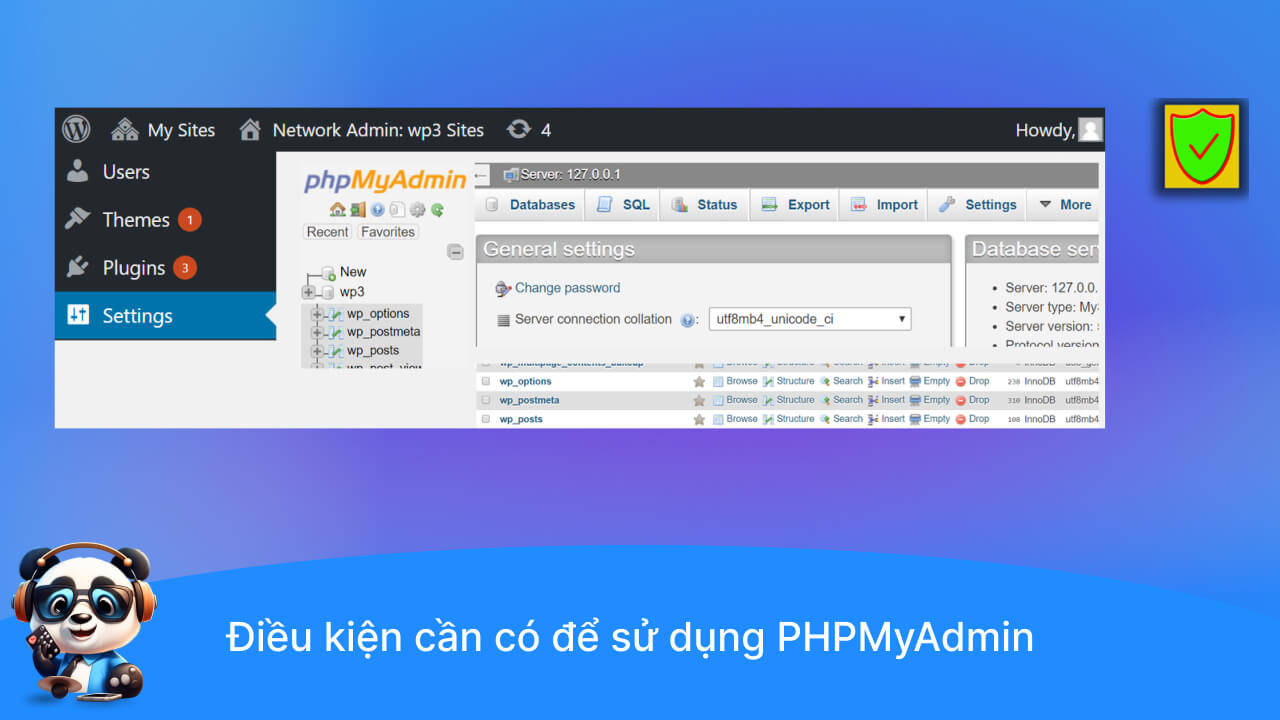Collapse all with the minus icon

pos(456,252)
